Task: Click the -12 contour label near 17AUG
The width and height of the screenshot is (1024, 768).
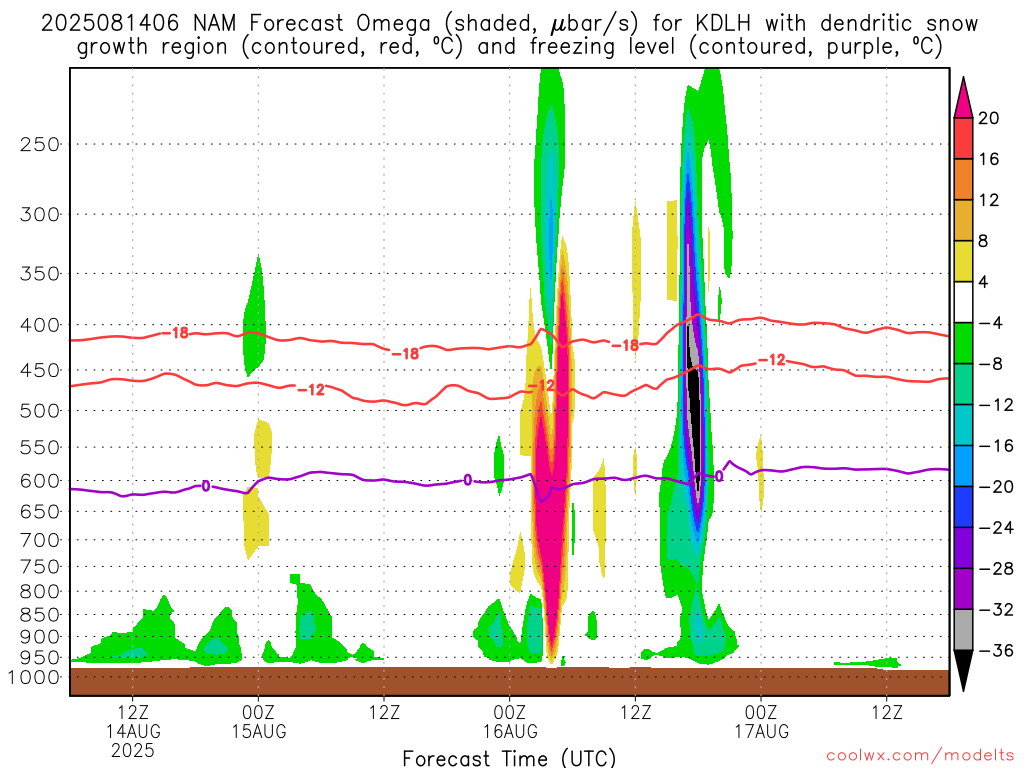Action: (772, 360)
